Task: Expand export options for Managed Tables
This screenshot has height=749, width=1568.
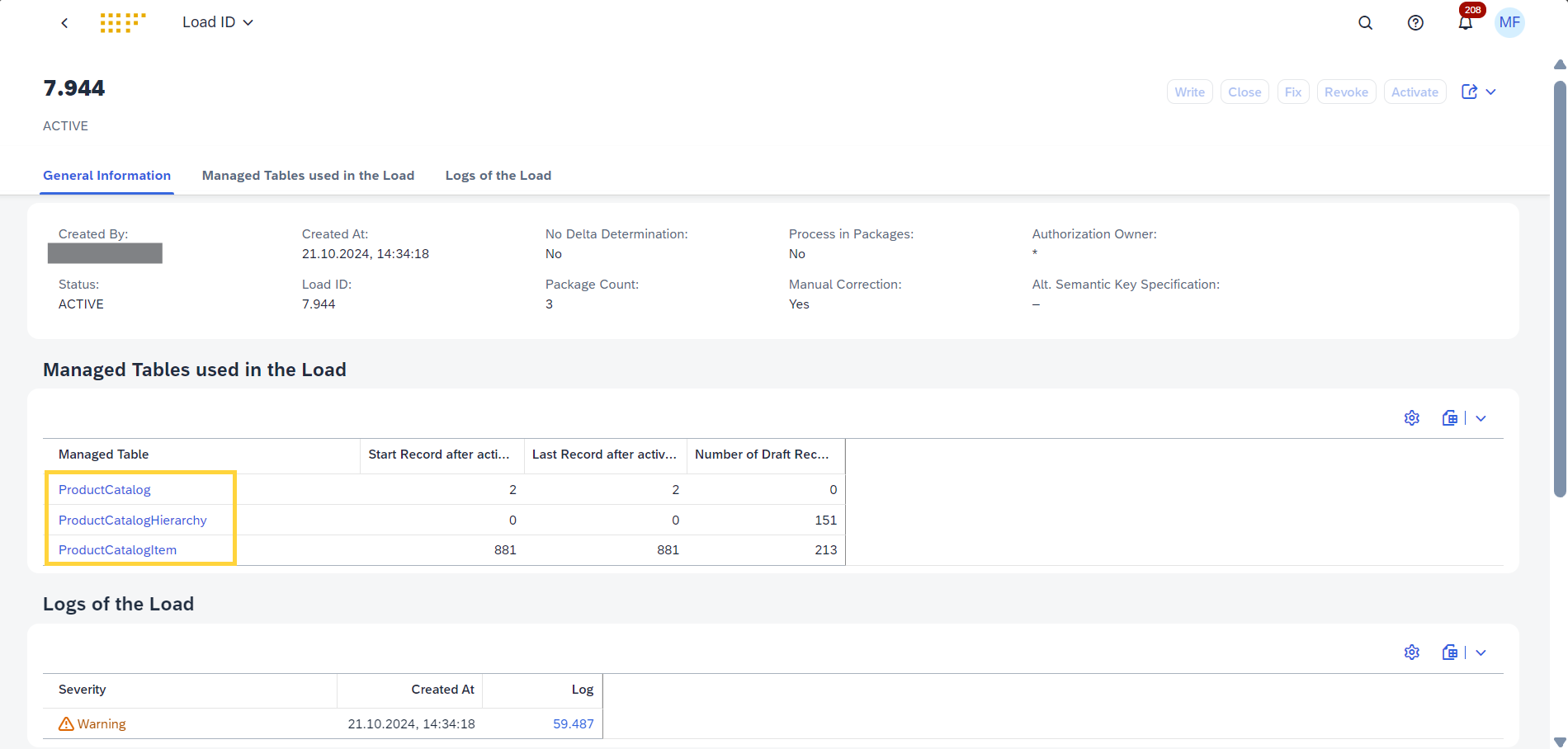Action: (1481, 418)
